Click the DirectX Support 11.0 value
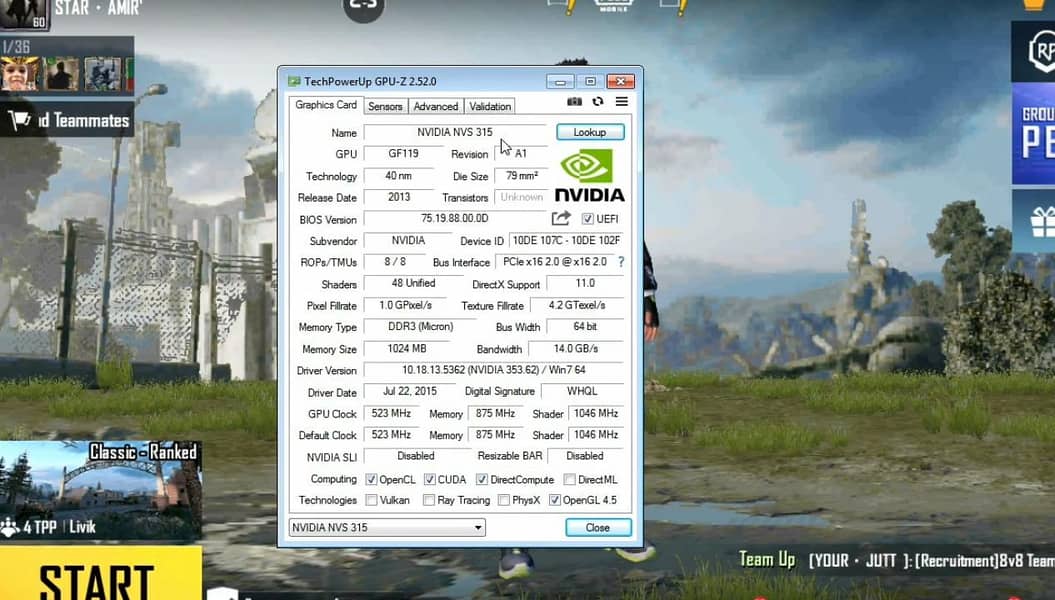Viewport: 1055px width, 600px height. pyautogui.click(x=585, y=283)
